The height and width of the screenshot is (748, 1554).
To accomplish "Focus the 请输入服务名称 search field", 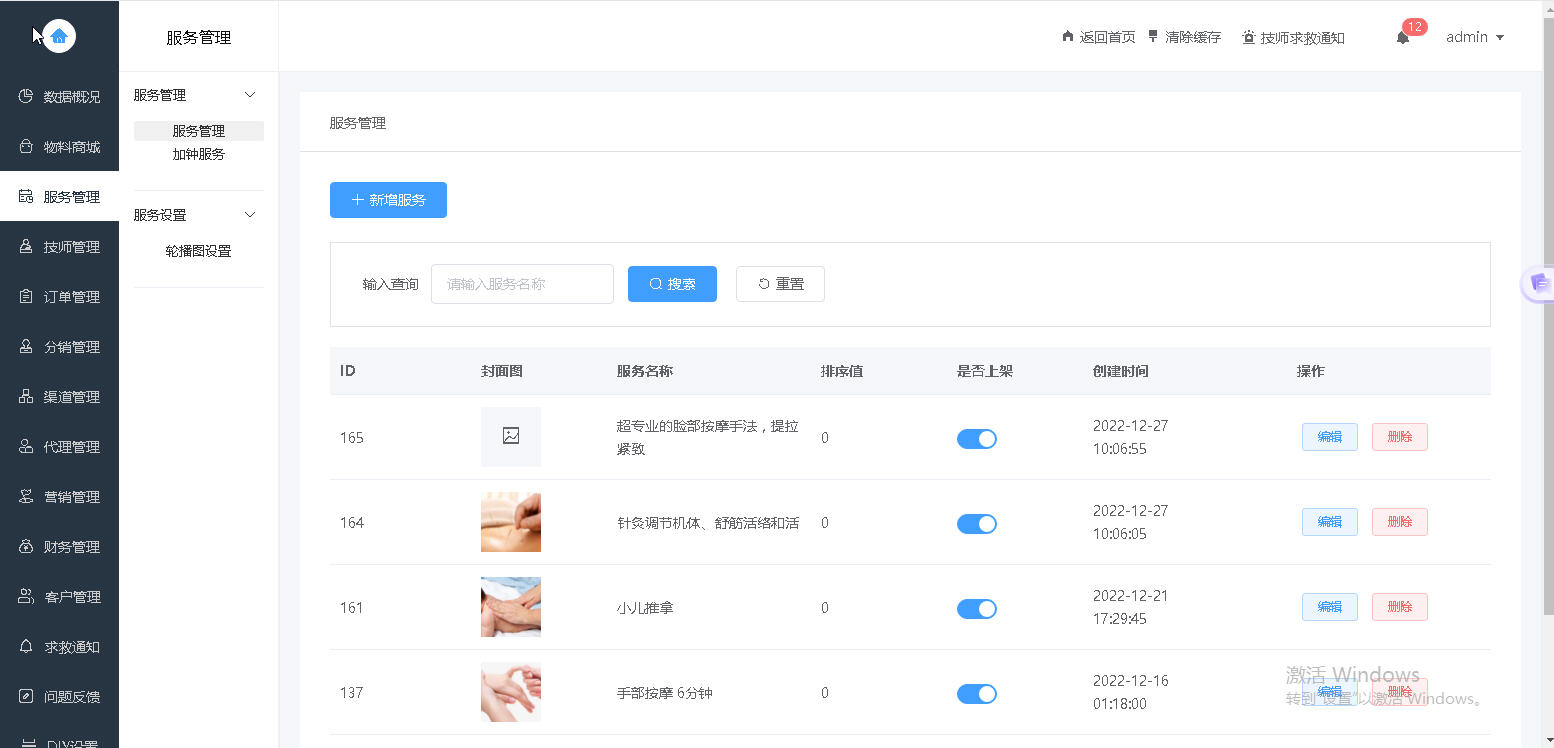I will 522,284.
